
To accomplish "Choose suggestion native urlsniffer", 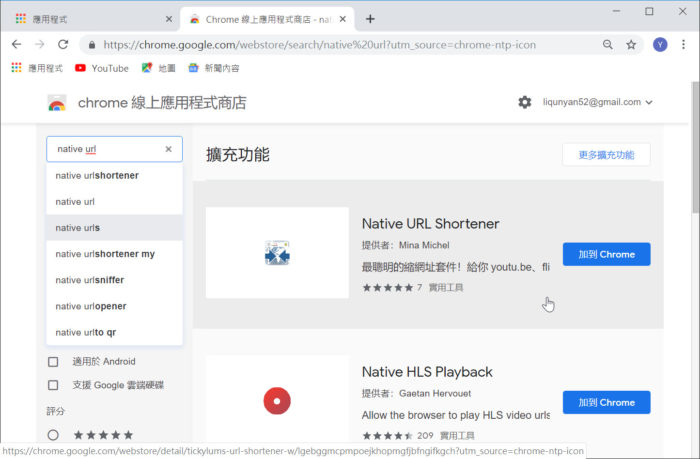I will click(114, 280).
